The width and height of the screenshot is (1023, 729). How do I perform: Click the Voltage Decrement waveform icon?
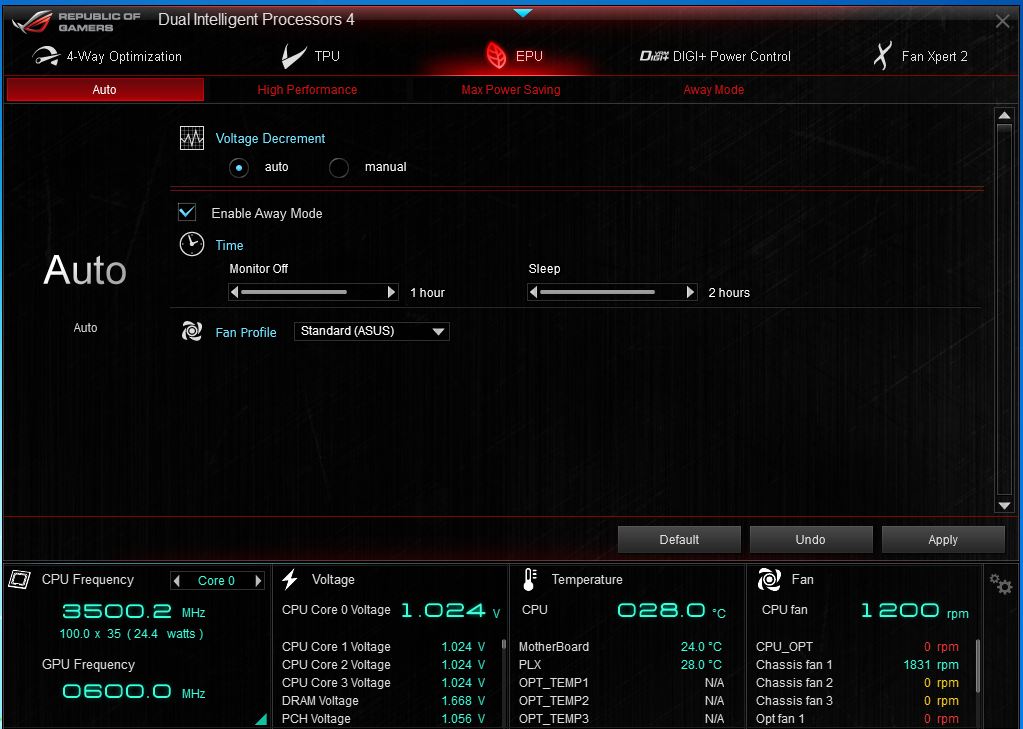point(192,138)
